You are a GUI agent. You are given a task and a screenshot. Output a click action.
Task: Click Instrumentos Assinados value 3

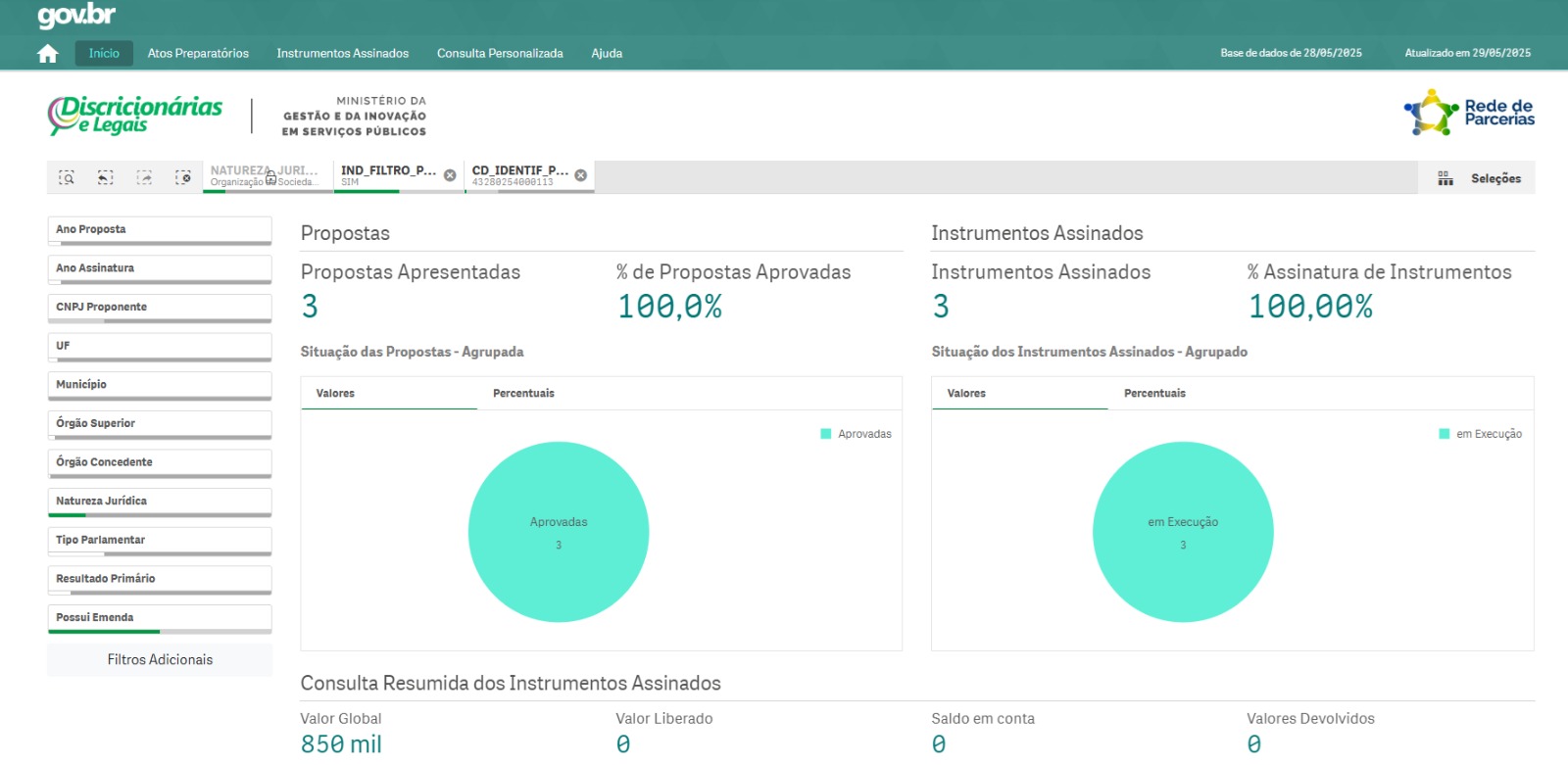tap(941, 307)
